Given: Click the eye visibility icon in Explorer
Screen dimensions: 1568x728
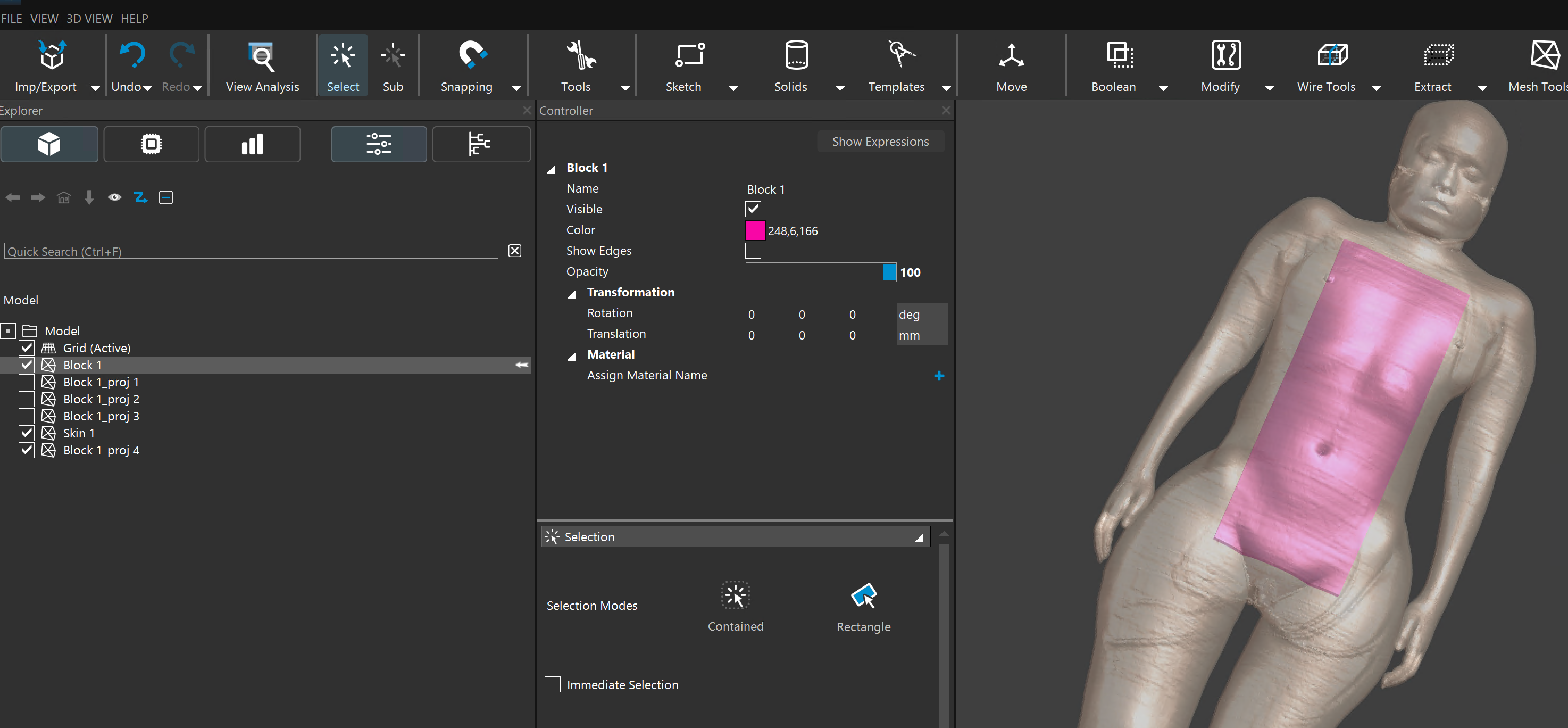Looking at the screenshot, I should pos(114,197).
